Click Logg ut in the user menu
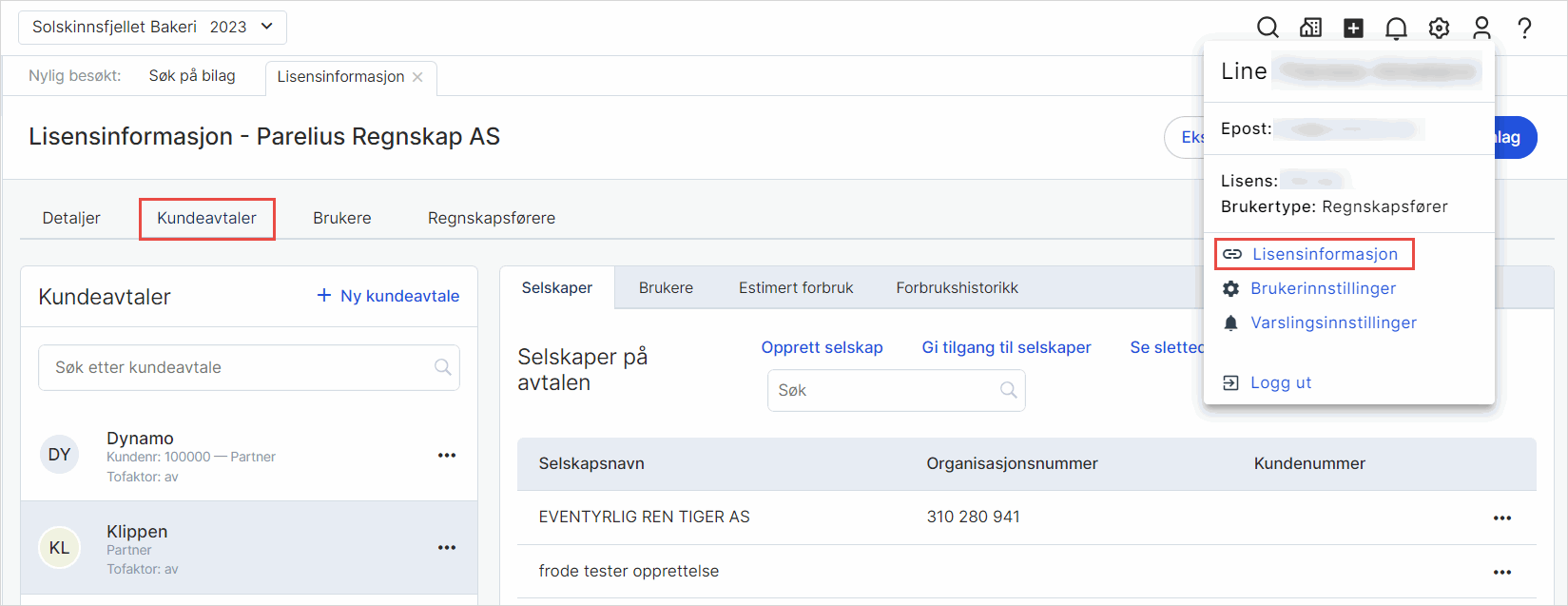Image resolution: width=1568 pixels, height=606 pixels. click(x=1280, y=382)
